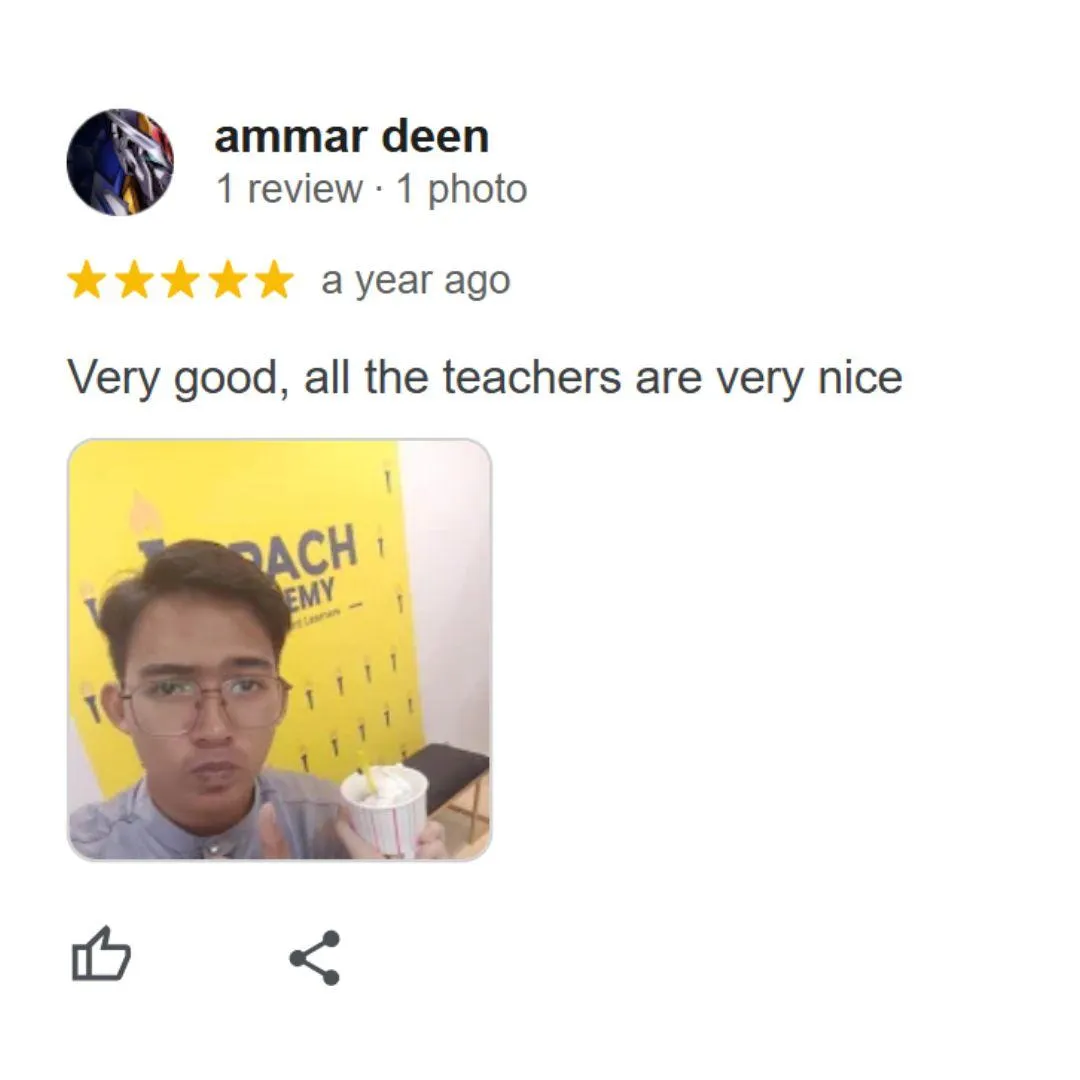Select the fourth yellow rating star
Image resolution: width=1080 pixels, height=1080 pixels.
(228, 279)
